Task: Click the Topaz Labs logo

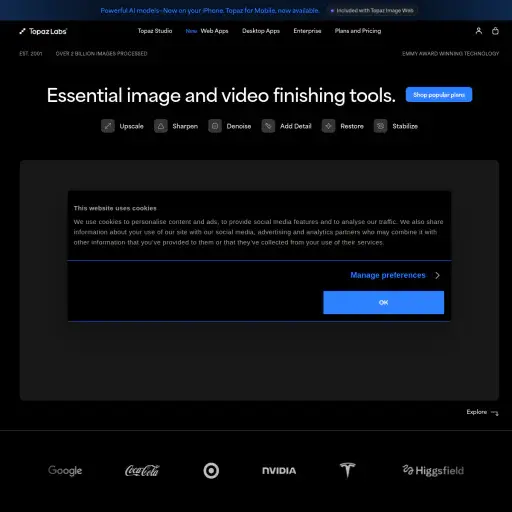Action: (43, 31)
